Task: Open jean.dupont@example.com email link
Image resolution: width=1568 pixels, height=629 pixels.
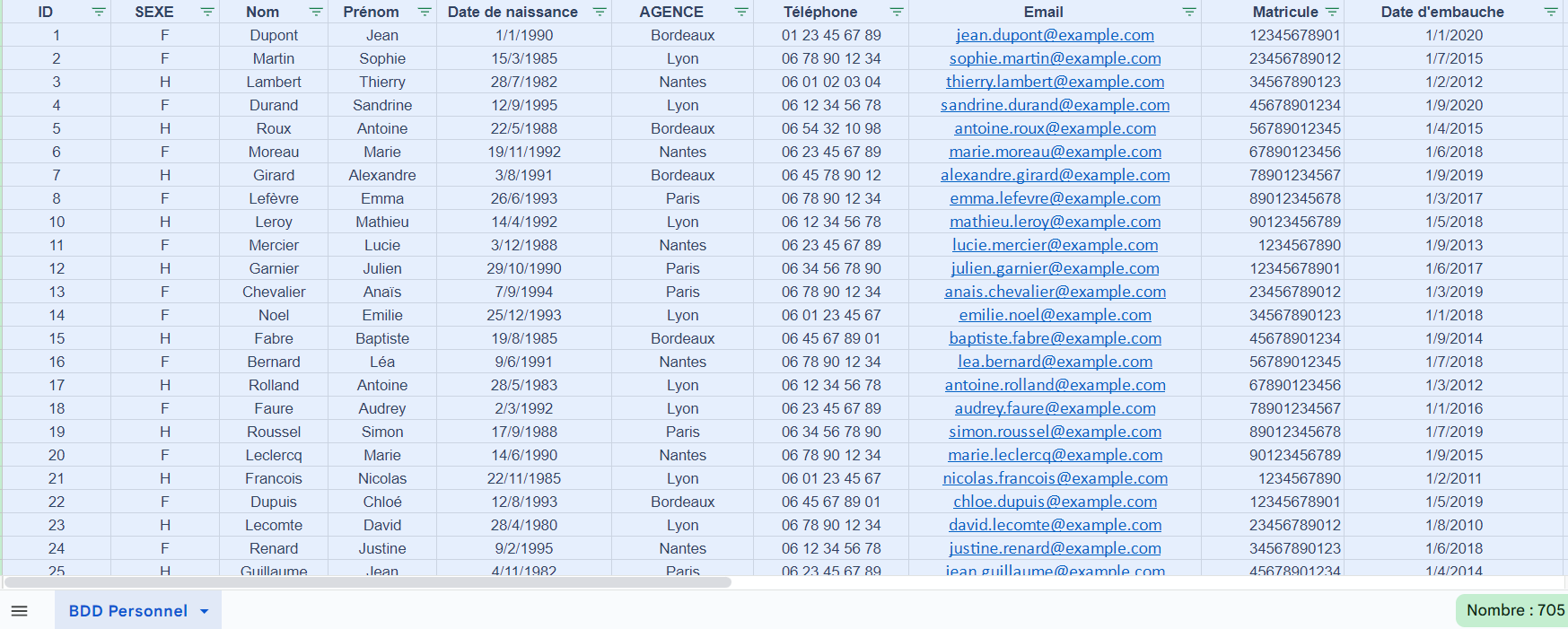Action: pyautogui.click(x=1055, y=35)
